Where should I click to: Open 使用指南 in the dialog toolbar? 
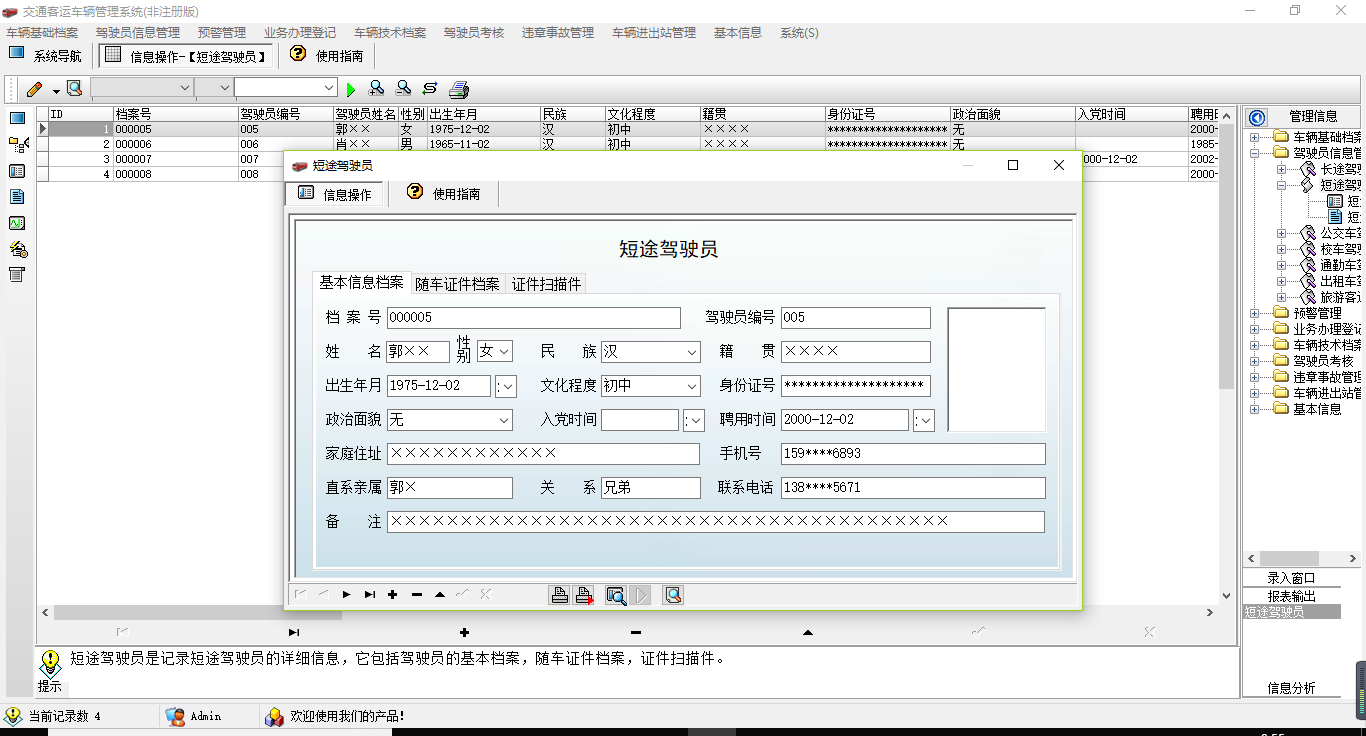pos(443,193)
